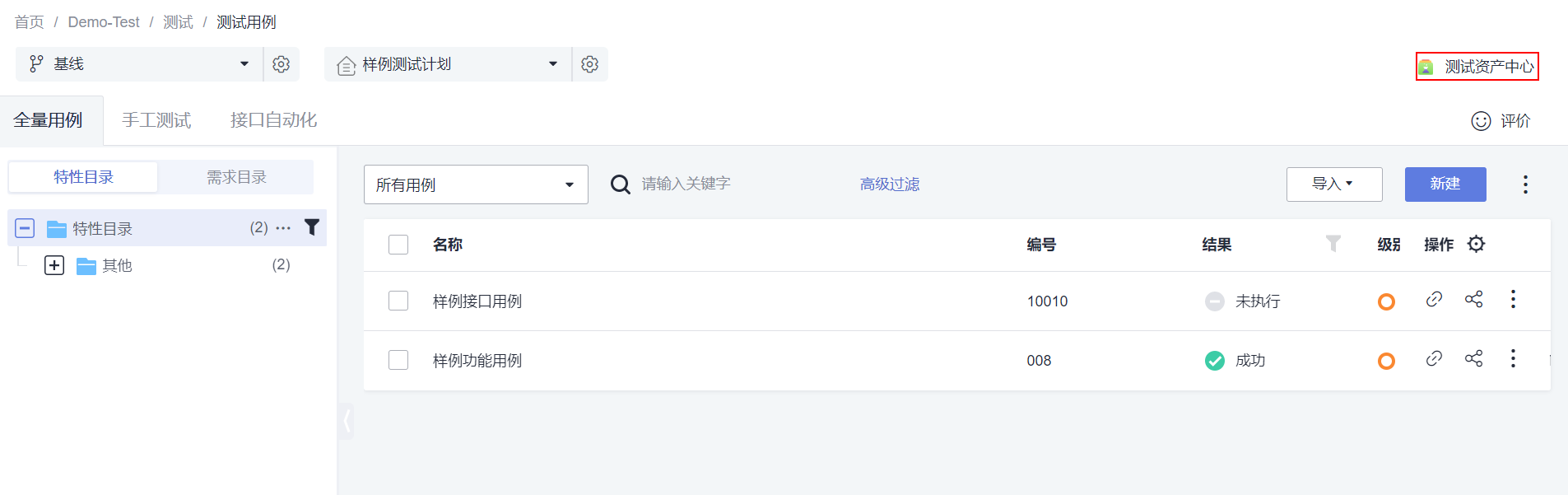Go to 首页 breadcrumb
Image resolution: width=1568 pixels, height=495 pixels.
pos(30,22)
